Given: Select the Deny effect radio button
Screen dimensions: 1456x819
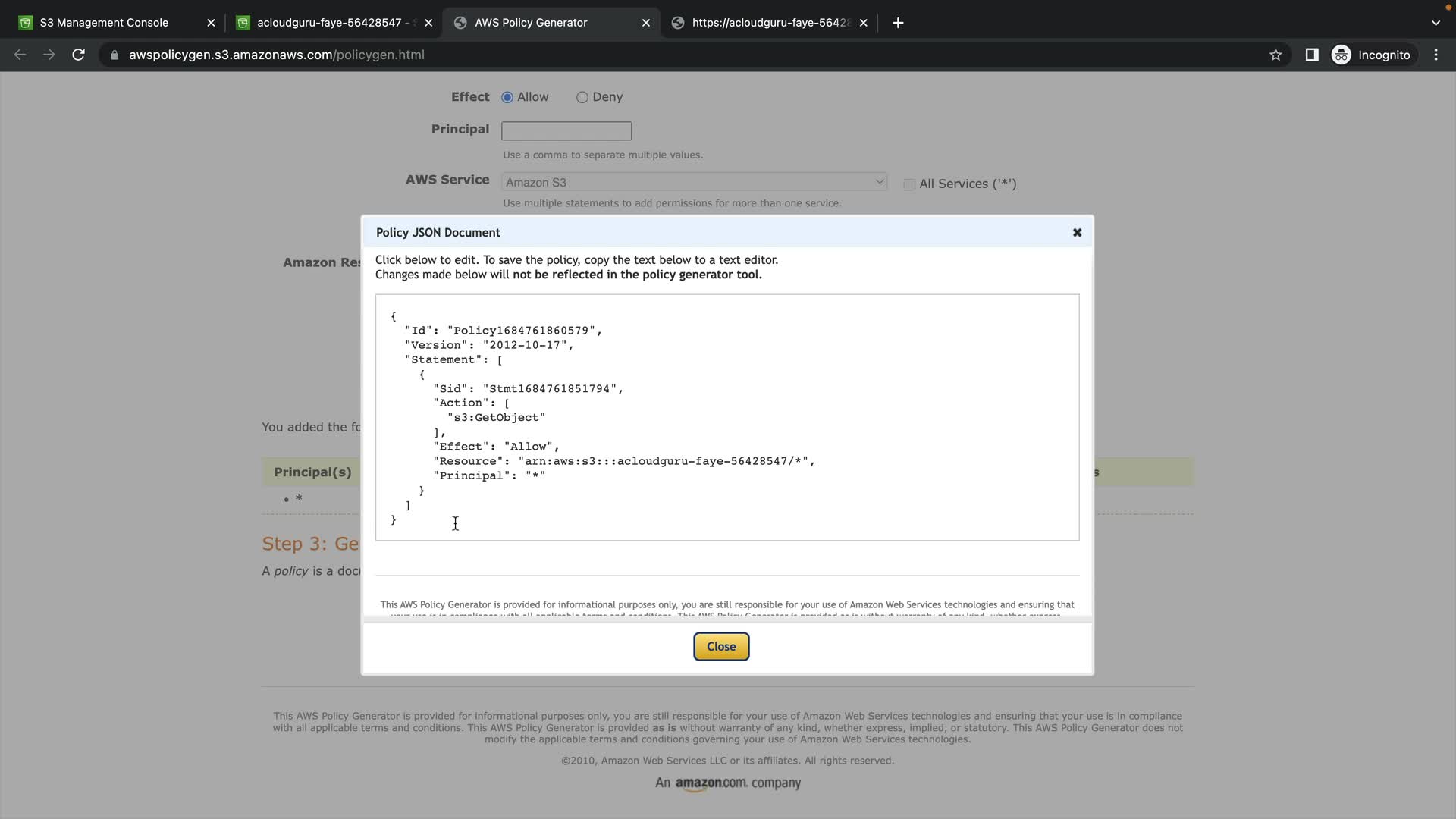Looking at the screenshot, I should tap(582, 97).
